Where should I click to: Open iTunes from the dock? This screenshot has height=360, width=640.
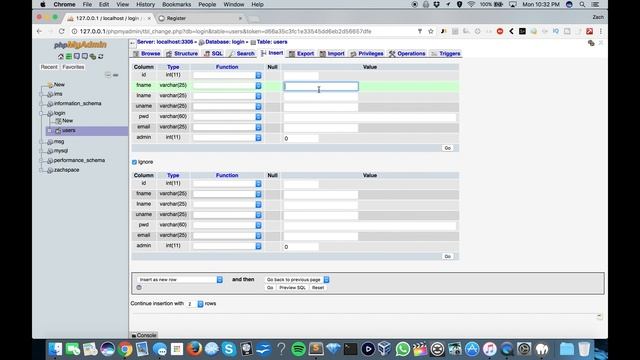tap(489, 349)
